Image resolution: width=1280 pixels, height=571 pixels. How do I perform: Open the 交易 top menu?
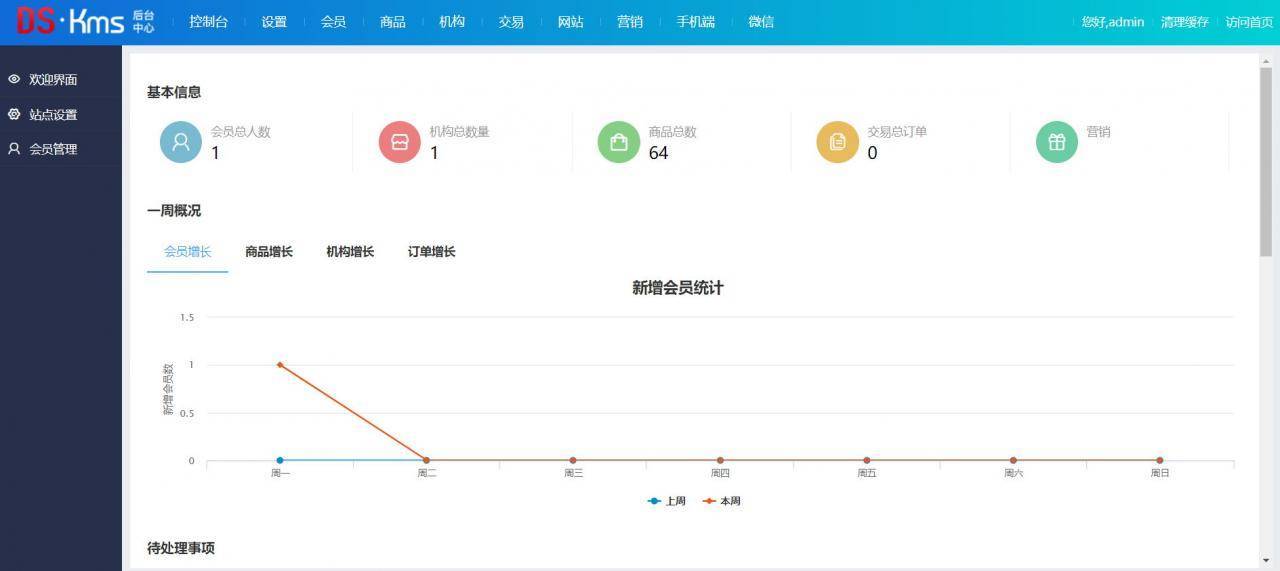pos(511,21)
